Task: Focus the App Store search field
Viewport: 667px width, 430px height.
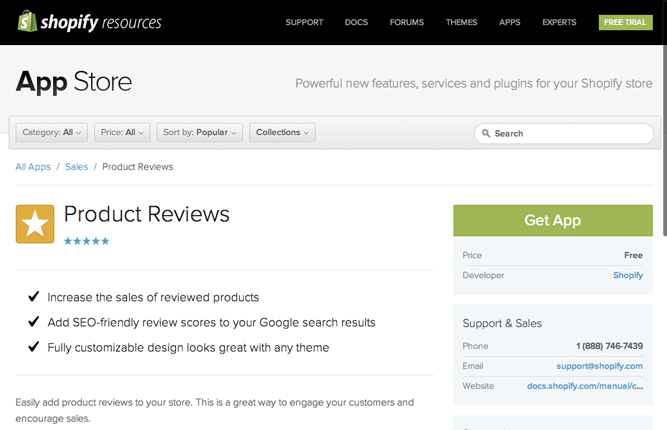Action: coord(570,133)
